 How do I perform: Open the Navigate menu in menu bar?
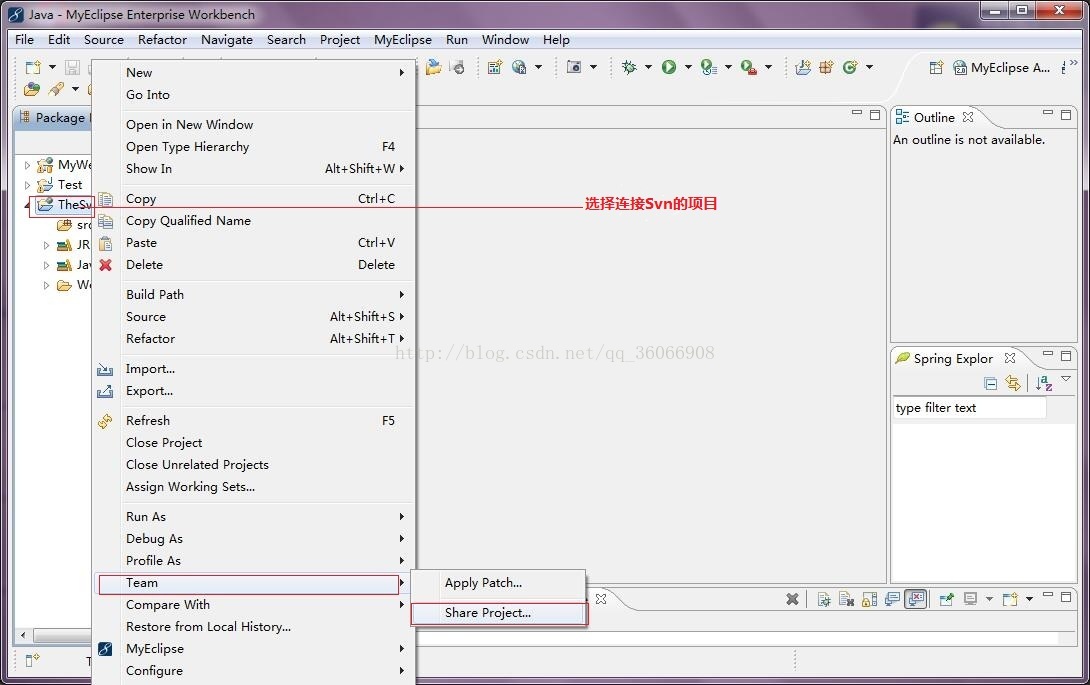pyautogui.click(x=227, y=40)
